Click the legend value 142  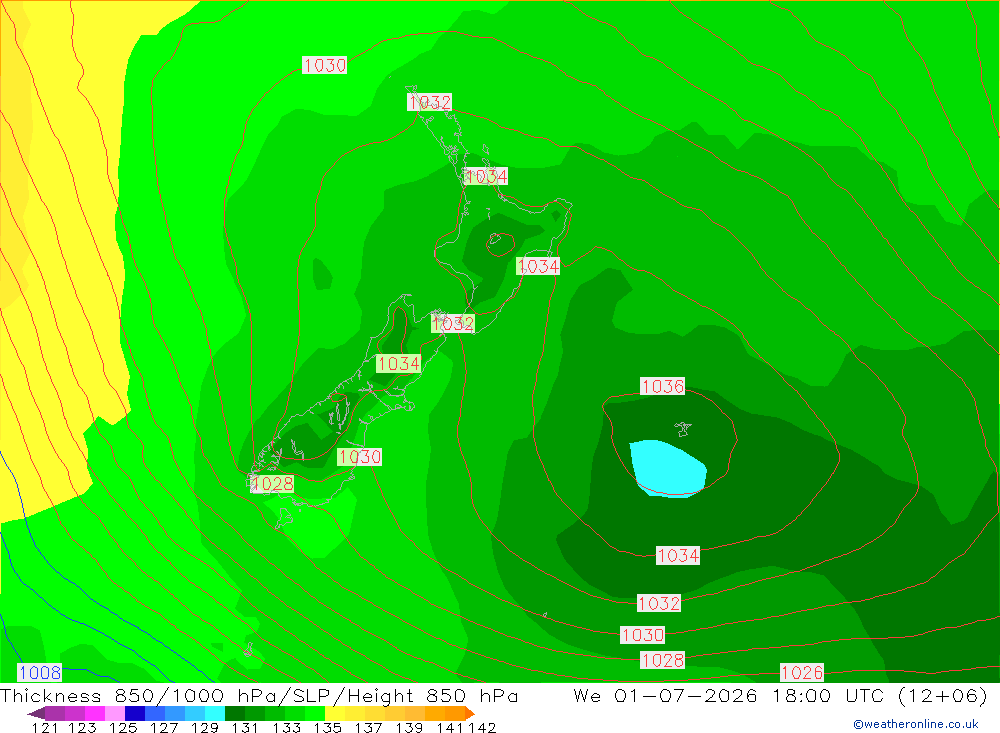(x=482, y=728)
